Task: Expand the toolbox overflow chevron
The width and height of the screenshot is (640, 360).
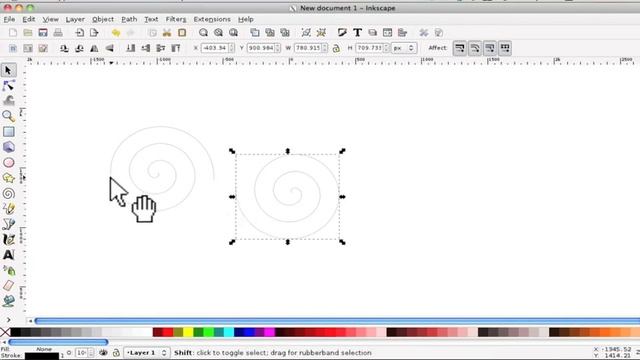Action: [x=9, y=320]
